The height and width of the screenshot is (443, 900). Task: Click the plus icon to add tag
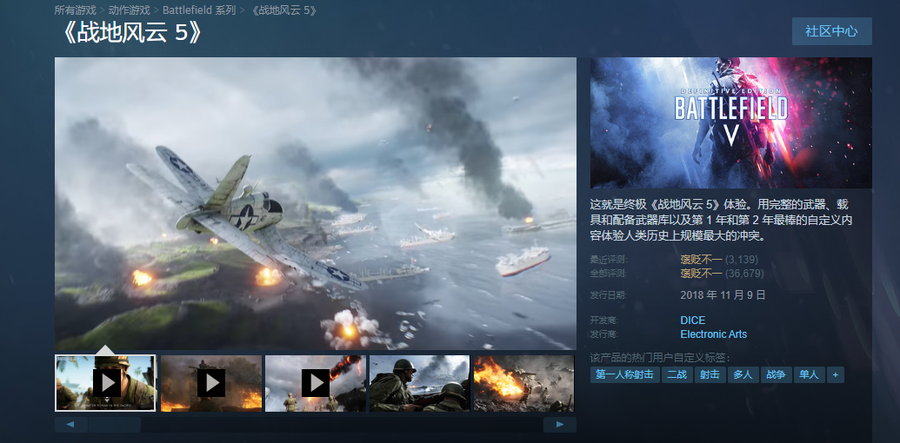835,375
